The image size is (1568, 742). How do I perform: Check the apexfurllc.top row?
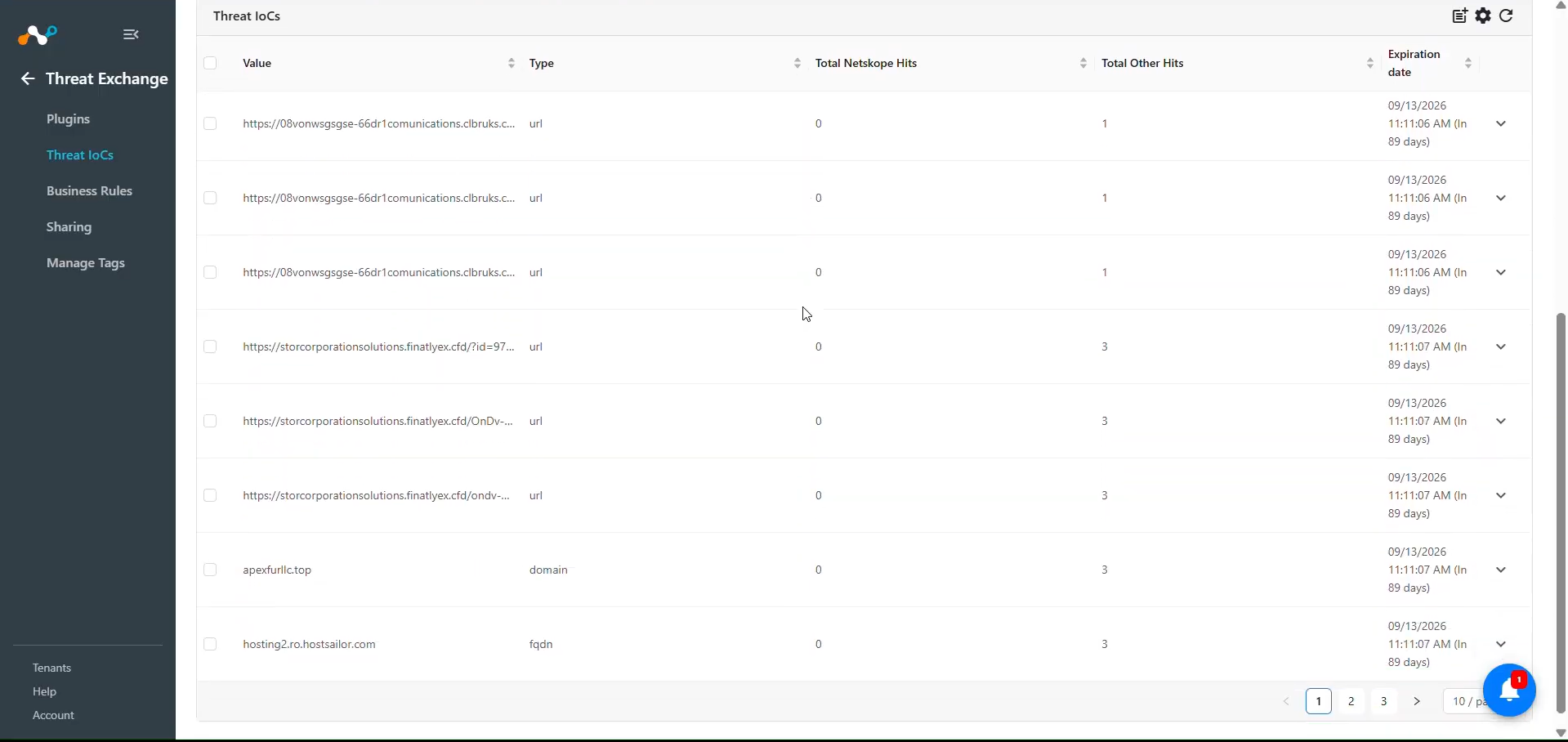point(211,570)
